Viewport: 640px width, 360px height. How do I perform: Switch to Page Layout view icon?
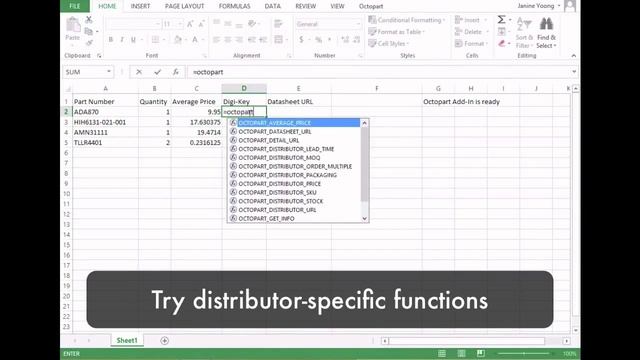(461, 353)
